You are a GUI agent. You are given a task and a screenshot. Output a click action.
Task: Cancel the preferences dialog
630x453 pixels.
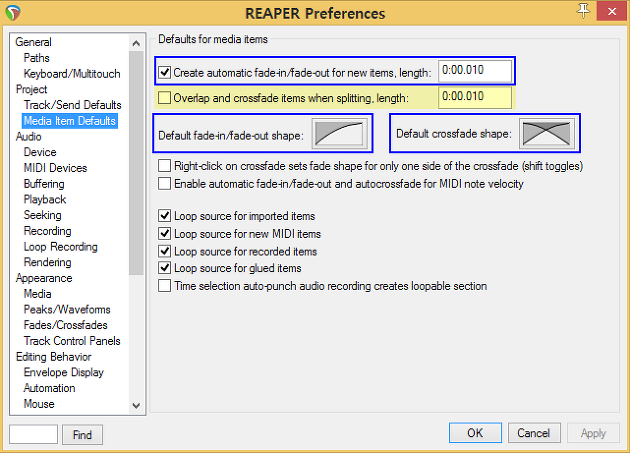pyautogui.click(x=534, y=433)
